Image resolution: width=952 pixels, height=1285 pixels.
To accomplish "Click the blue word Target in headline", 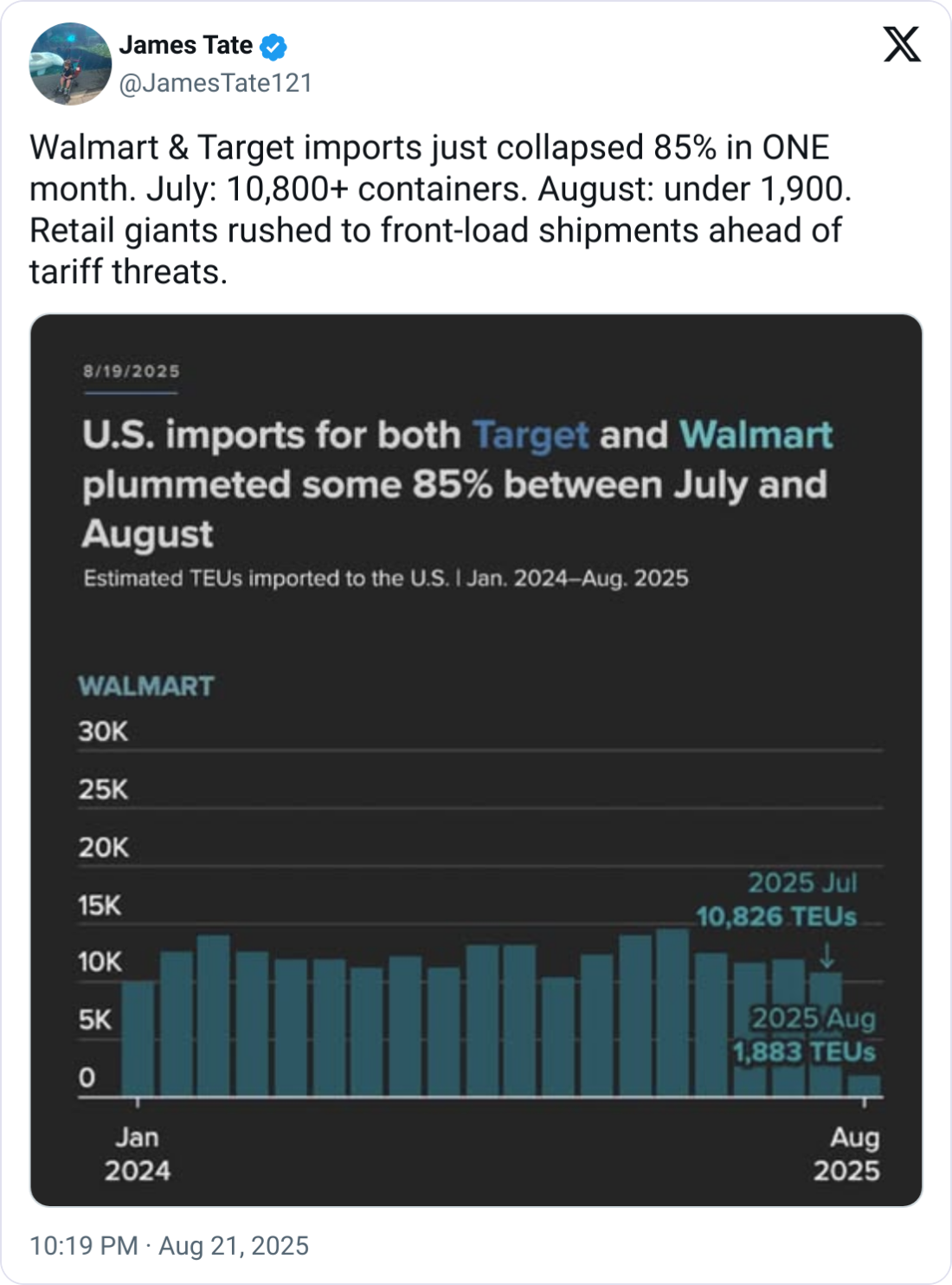I will pyautogui.click(x=531, y=435).
